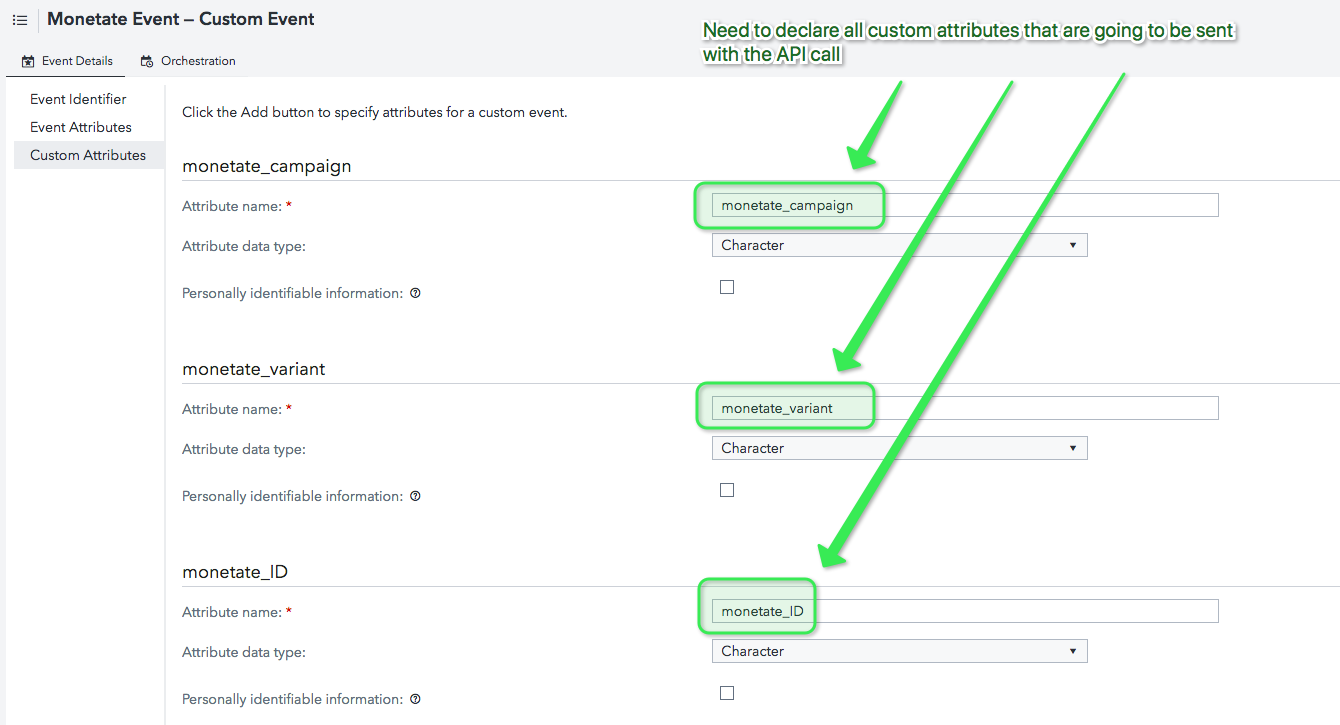Select Event Identifier in the sidebar
Screen dimensions: 1340x725
[78, 99]
